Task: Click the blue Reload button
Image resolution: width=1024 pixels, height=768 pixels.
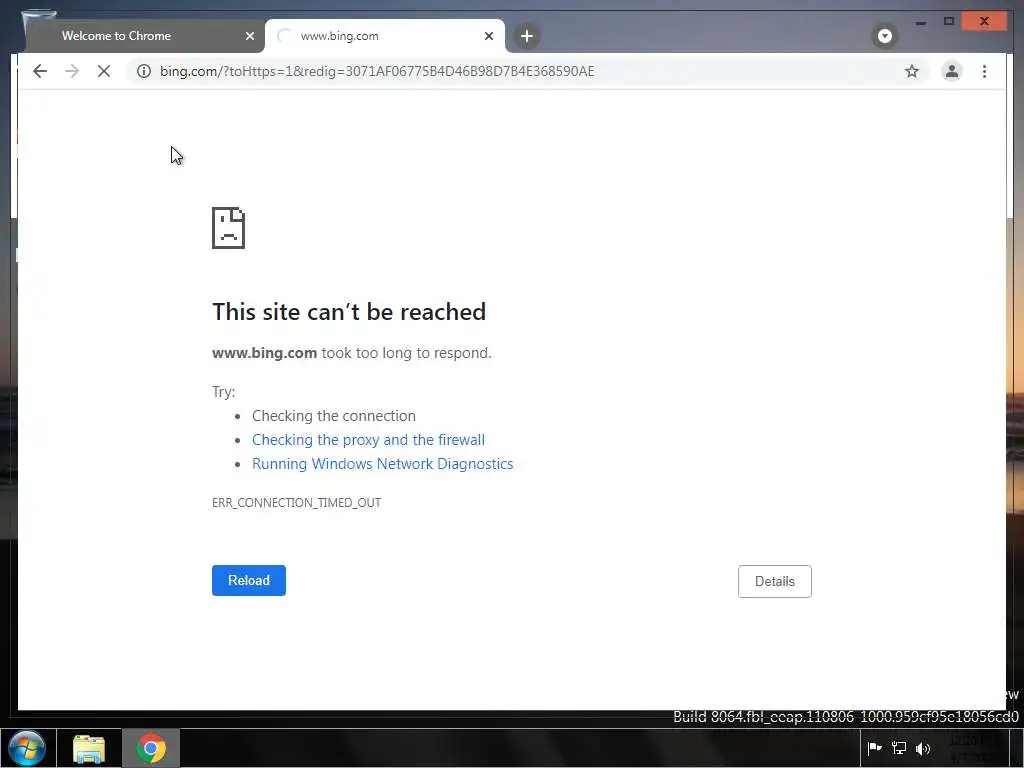Action: click(x=249, y=581)
